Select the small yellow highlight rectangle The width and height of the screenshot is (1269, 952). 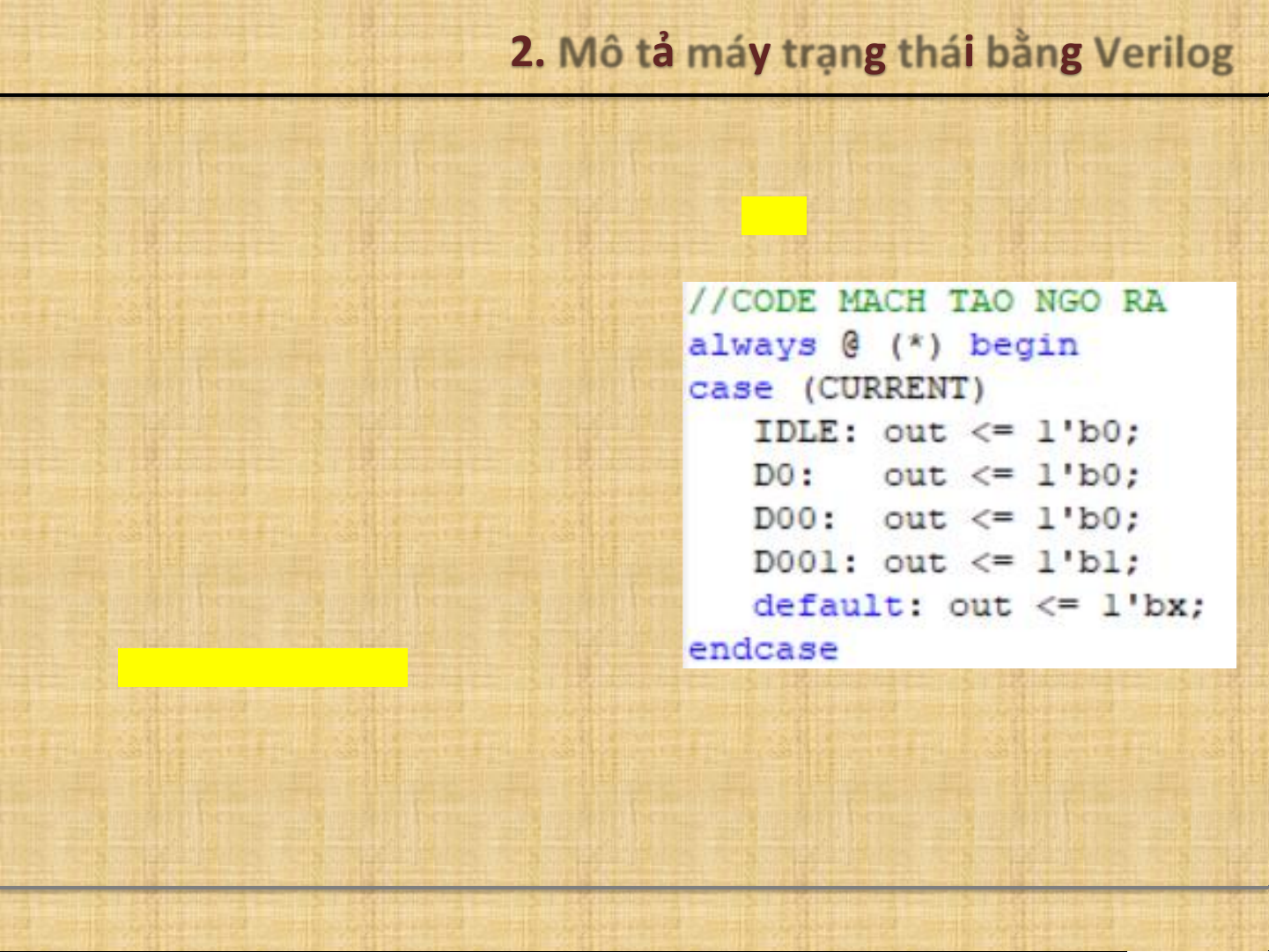click(x=773, y=216)
